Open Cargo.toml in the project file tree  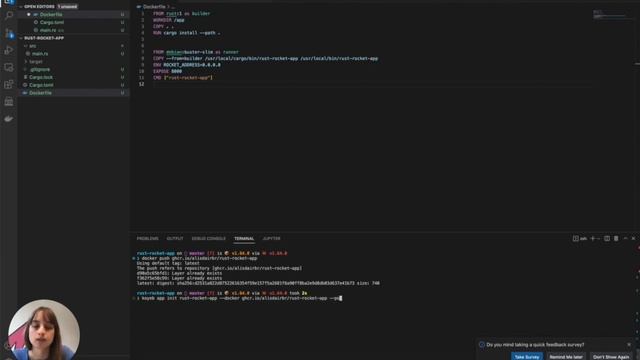click(73, 85)
